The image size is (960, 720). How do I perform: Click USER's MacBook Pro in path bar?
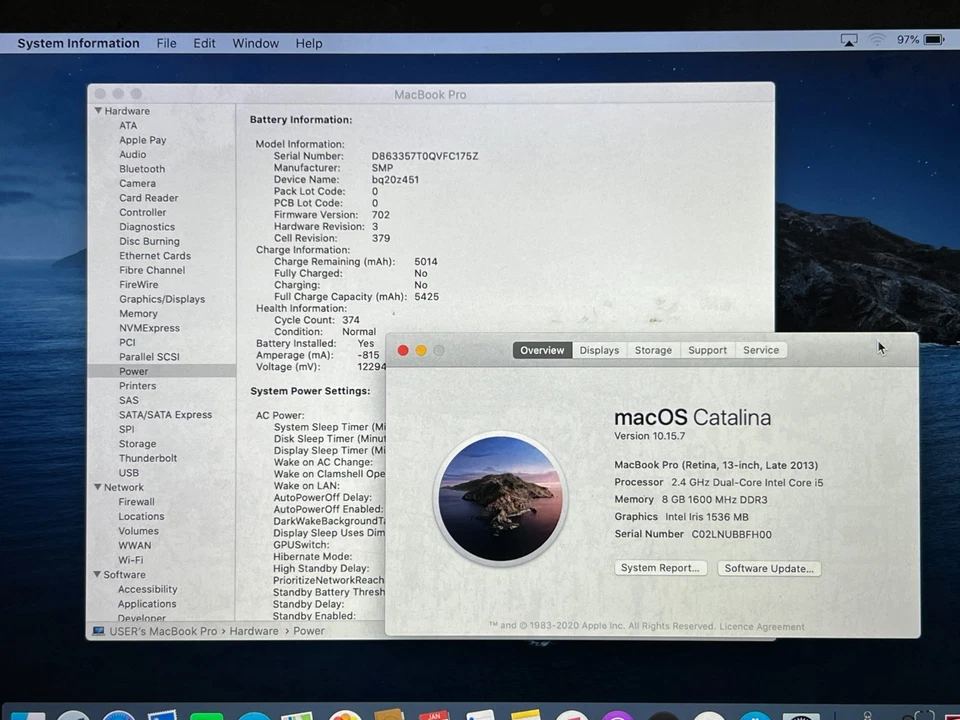pyautogui.click(x=163, y=631)
